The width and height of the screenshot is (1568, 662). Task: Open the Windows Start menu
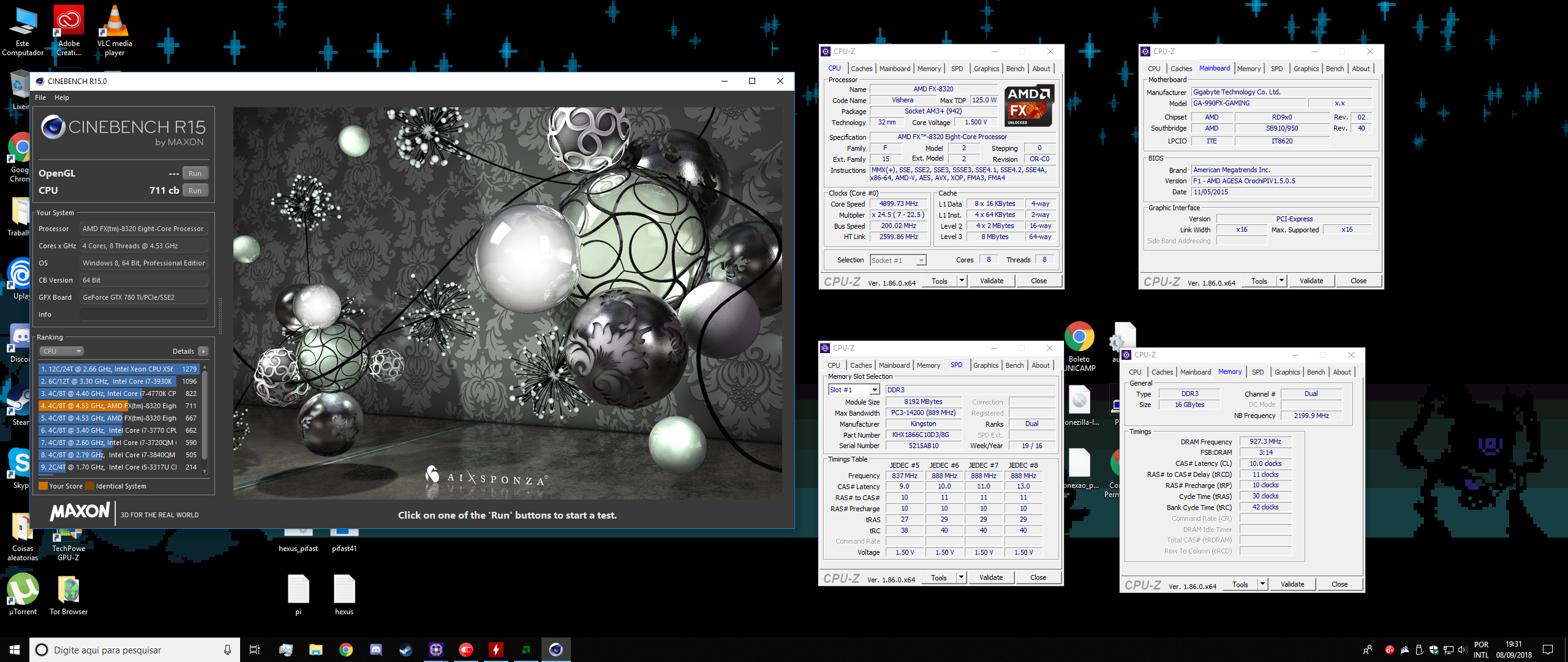tap(15, 650)
